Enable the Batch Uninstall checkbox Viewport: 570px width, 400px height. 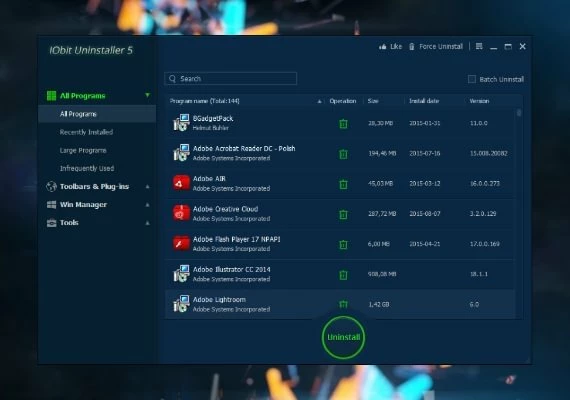point(471,79)
